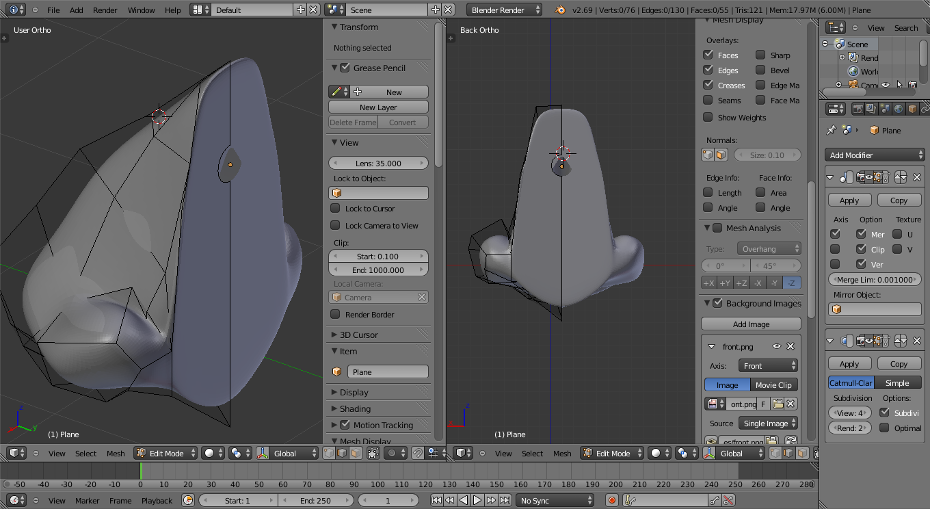The height and width of the screenshot is (509, 930).
Task: Toggle the Faces overlay checkbox
Action: click(x=708, y=55)
